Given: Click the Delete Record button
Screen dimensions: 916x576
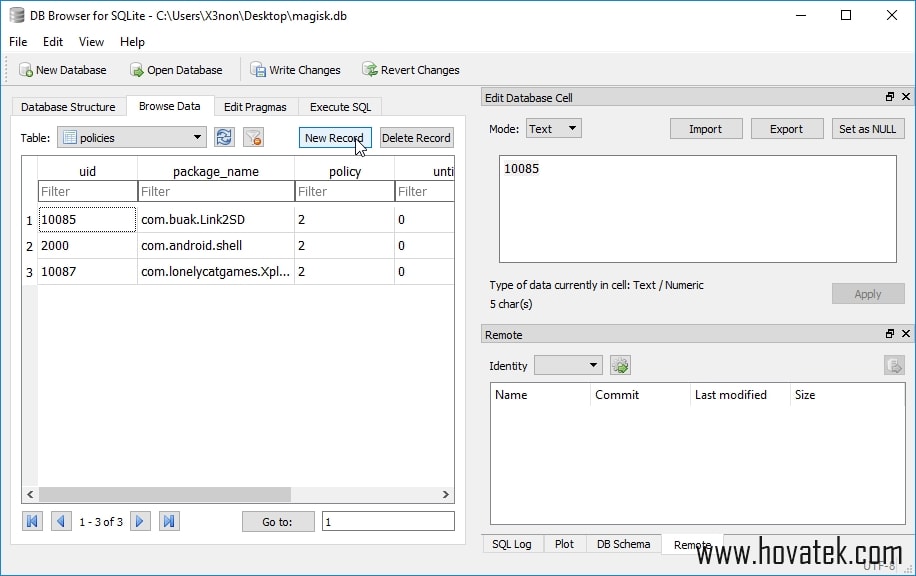Looking at the screenshot, I should click(x=416, y=138).
